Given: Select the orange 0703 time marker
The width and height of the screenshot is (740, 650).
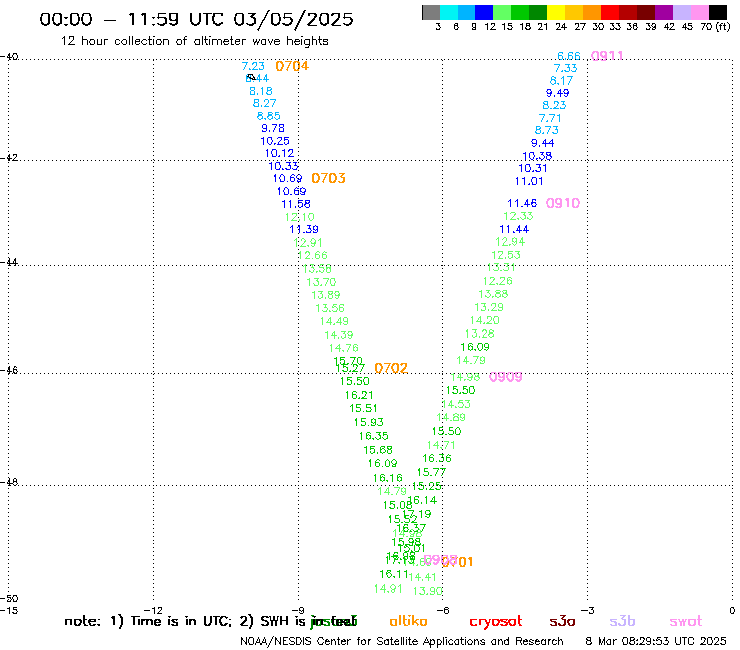Looking at the screenshot, I should [x=328, y=178].
